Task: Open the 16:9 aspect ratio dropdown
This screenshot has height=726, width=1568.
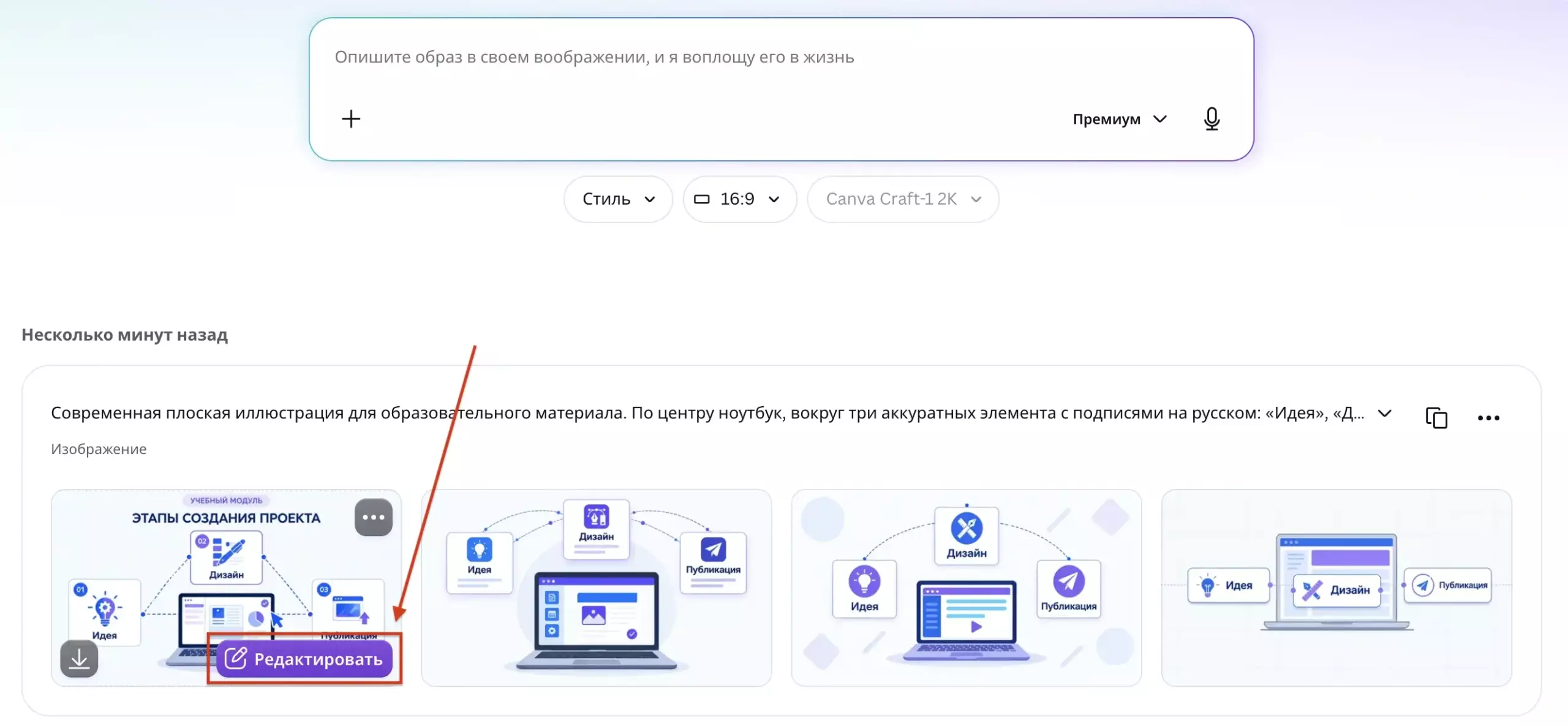Action: pyautogui.click(x=740, y=199)
